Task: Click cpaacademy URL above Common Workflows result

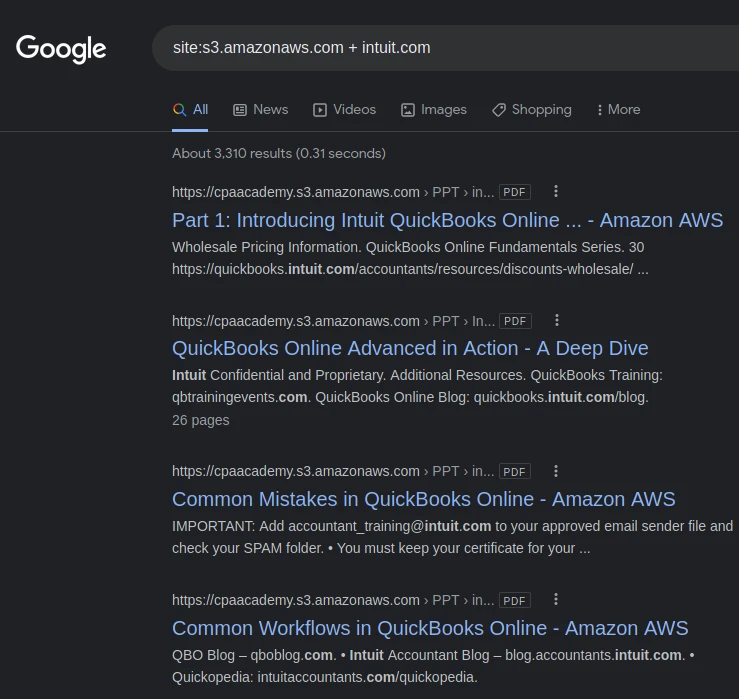Action: pos(295,600)
